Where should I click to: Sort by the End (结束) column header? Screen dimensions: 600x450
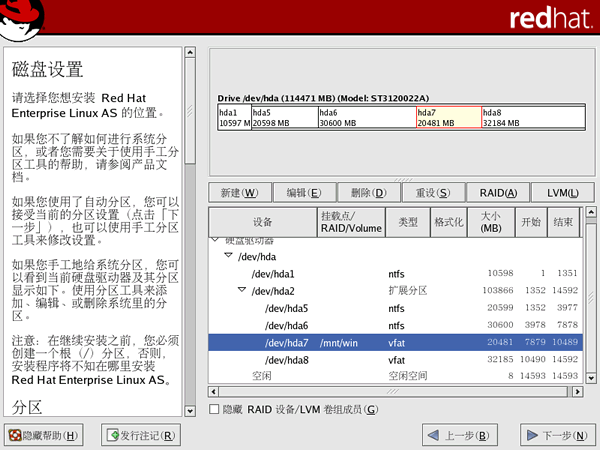563,222
